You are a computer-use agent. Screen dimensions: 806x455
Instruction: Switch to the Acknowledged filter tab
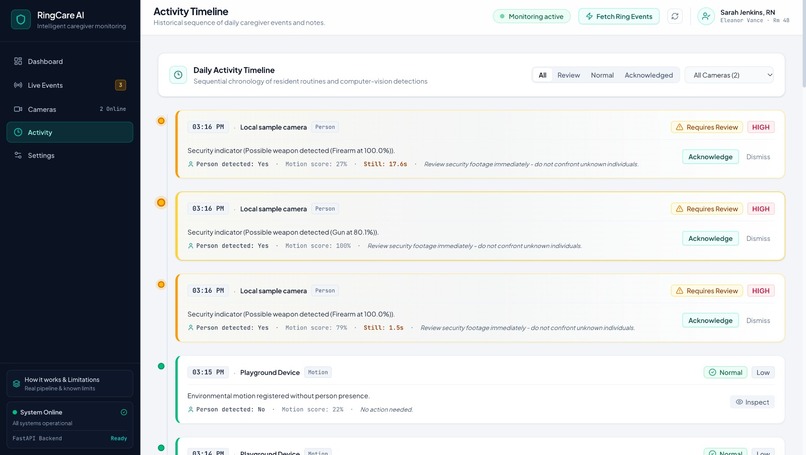[649, 75]
